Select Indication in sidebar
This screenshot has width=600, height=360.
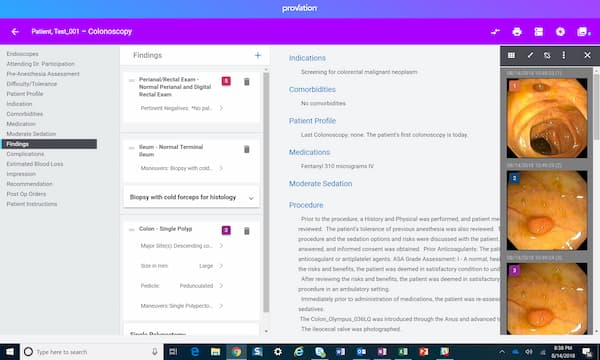point(19,104)
